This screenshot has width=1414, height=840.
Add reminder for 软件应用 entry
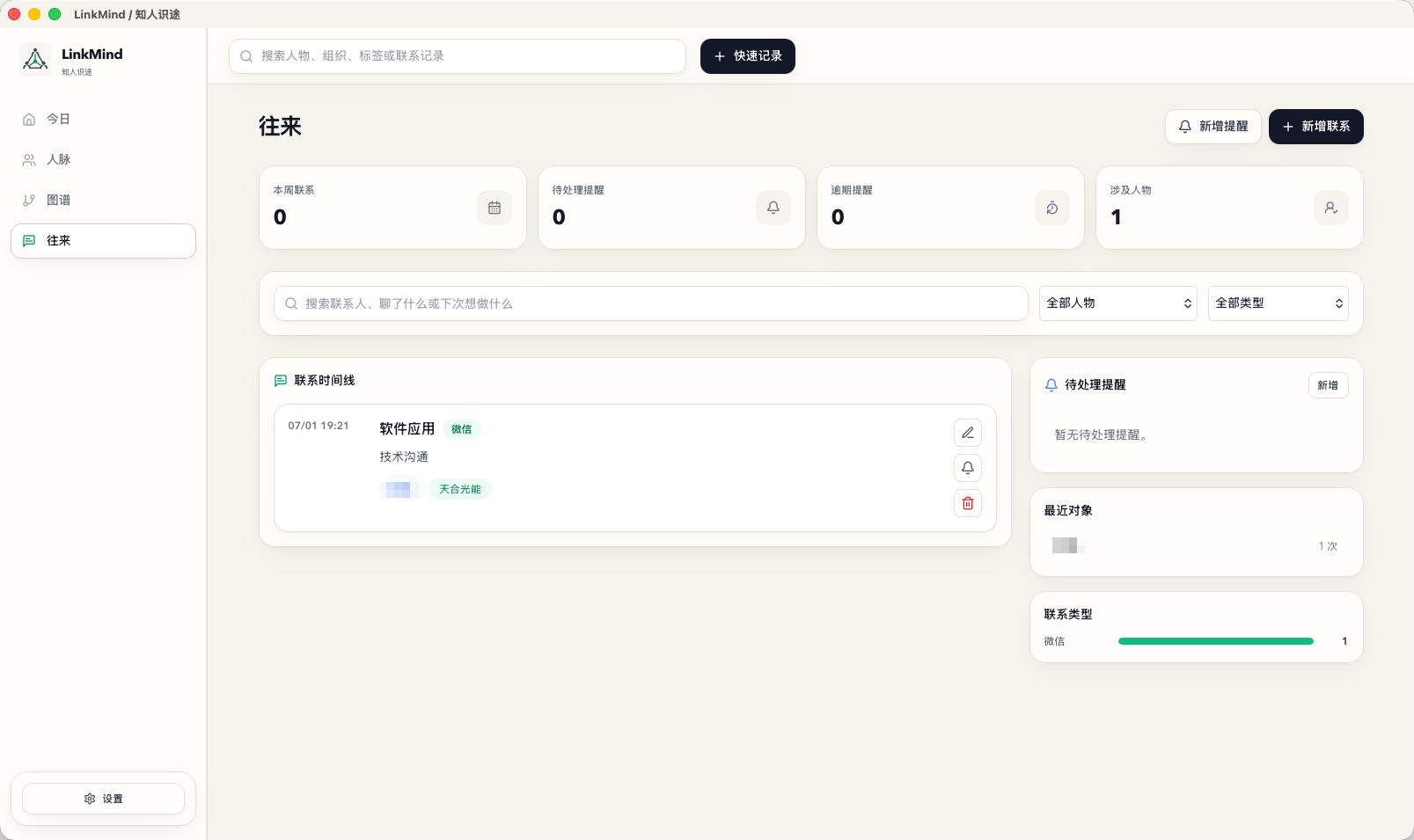pos(968,468)
